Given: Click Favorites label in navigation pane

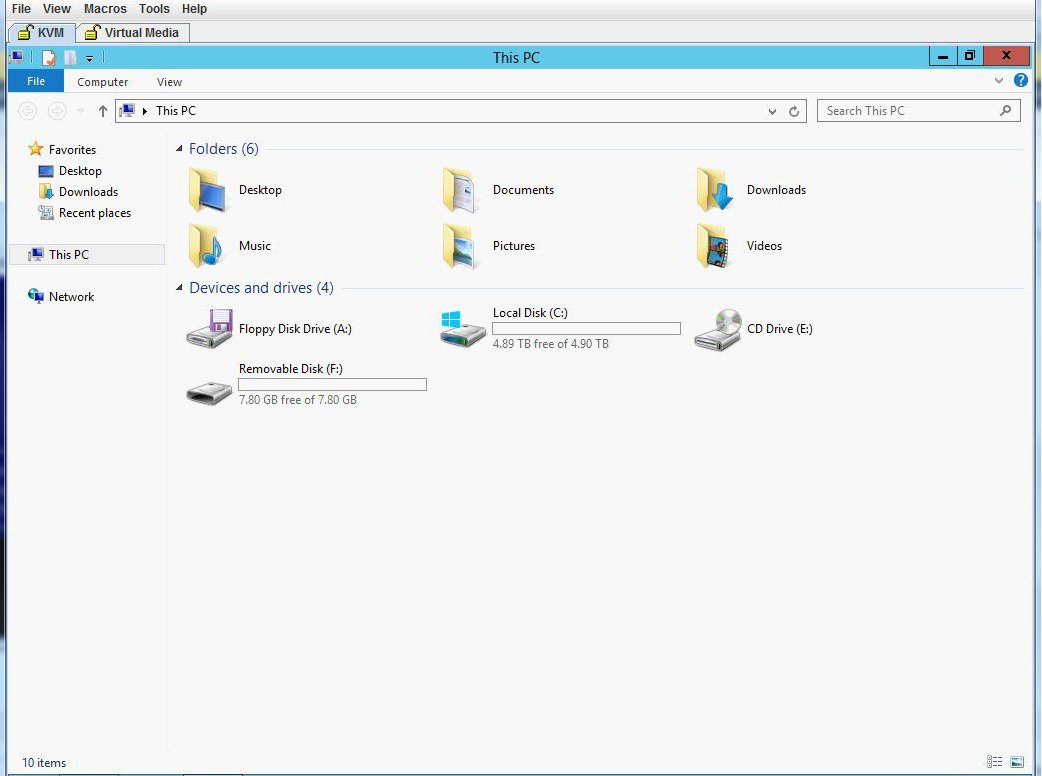Looking at the screenshot, I should click(x=72, y=149).
